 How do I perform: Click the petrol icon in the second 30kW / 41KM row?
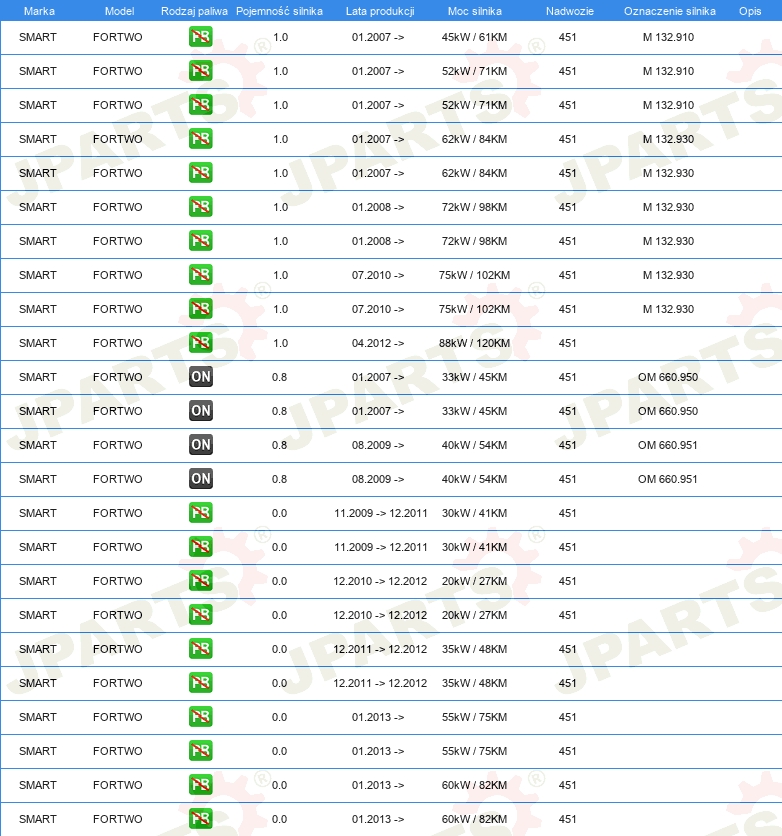(x=200, y=546)
